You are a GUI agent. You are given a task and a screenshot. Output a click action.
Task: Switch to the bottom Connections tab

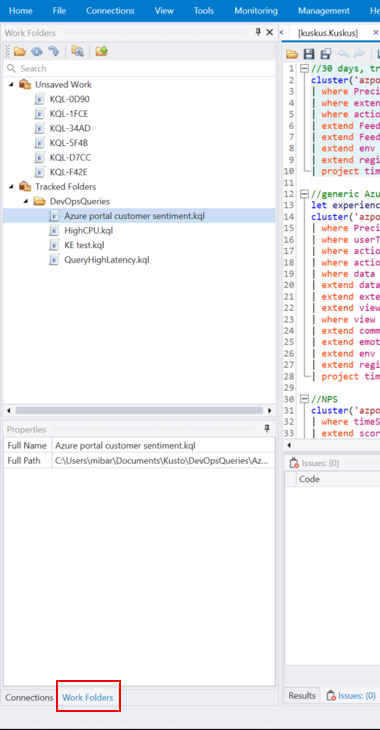(29, 697)
